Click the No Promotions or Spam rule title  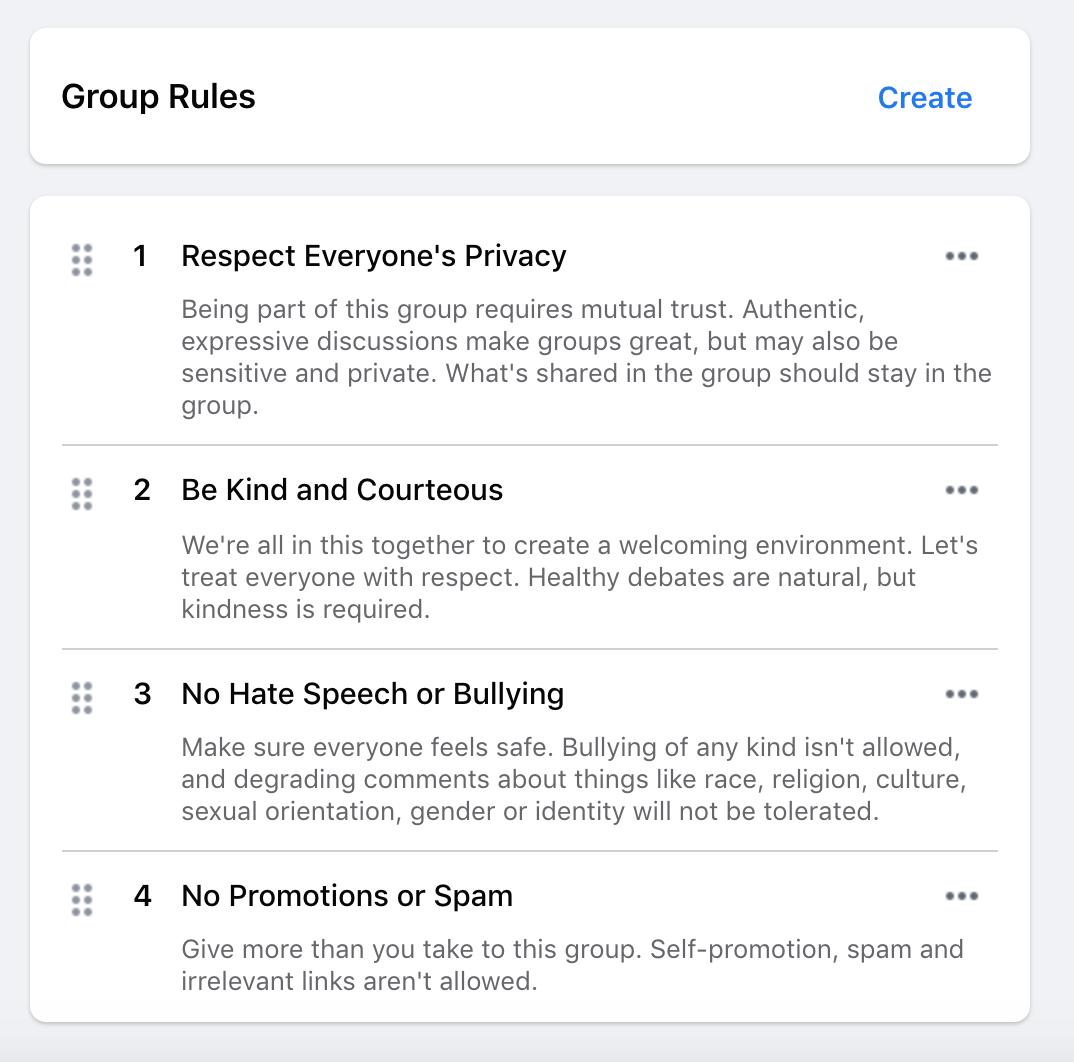click(x=347, y=896)
